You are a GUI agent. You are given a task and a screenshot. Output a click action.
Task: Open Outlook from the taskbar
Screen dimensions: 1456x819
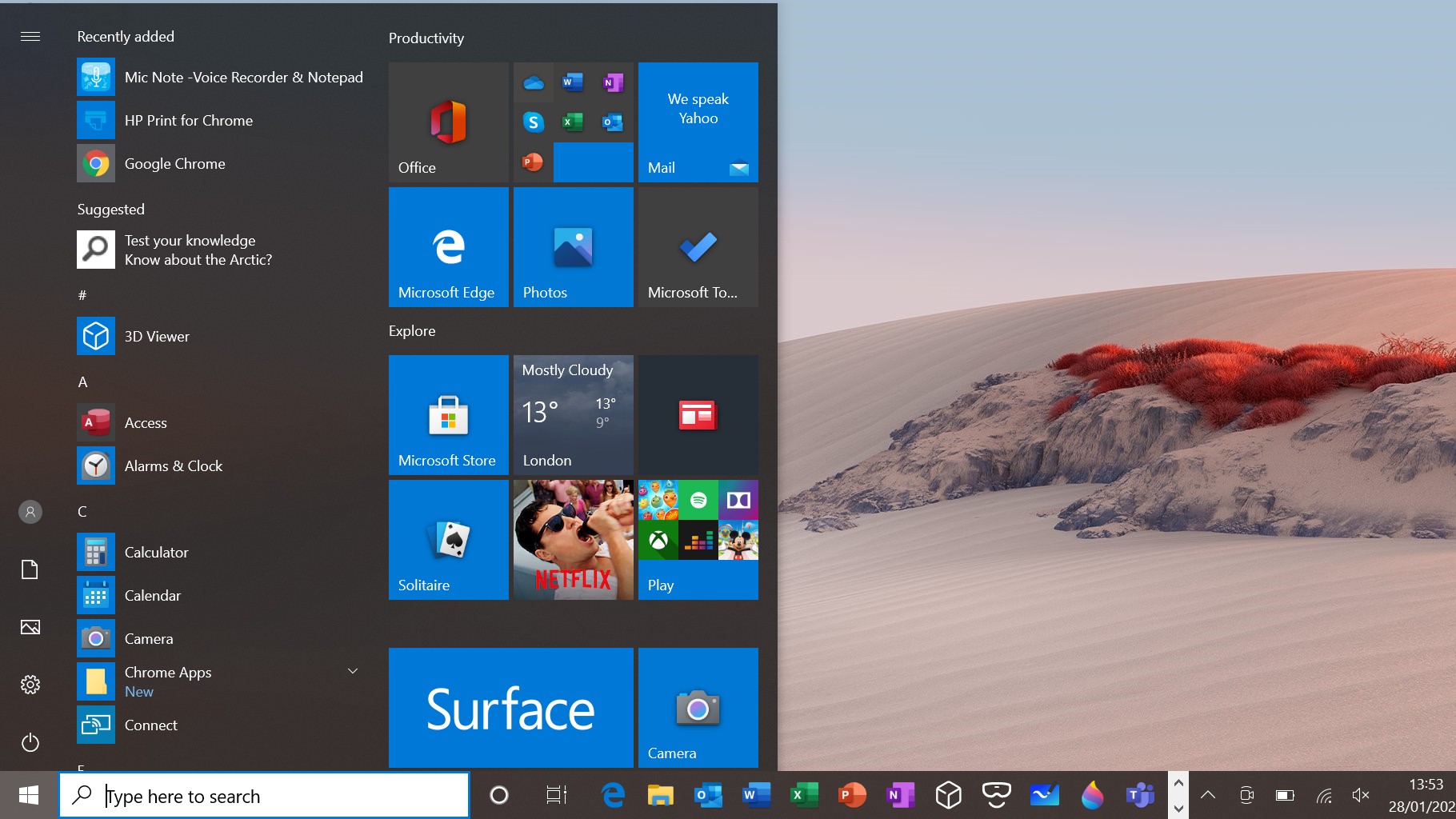709,795
